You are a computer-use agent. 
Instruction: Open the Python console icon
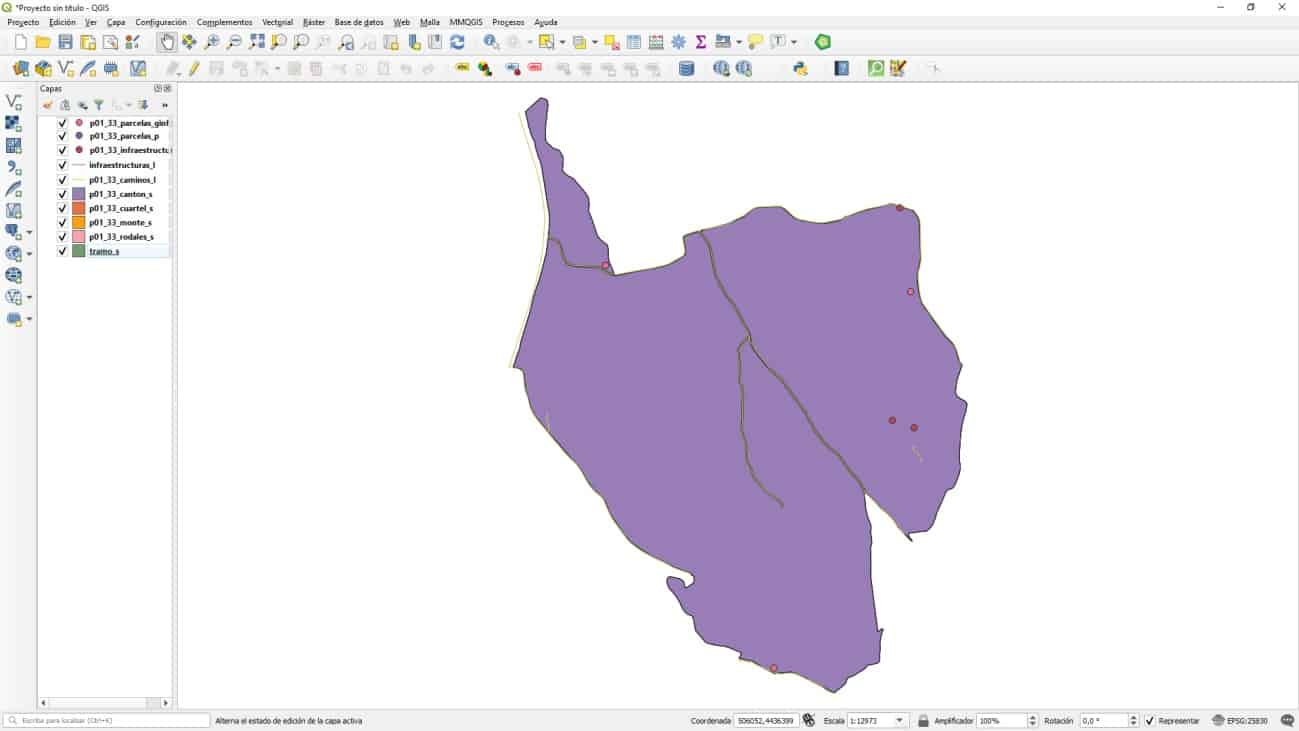800,69
